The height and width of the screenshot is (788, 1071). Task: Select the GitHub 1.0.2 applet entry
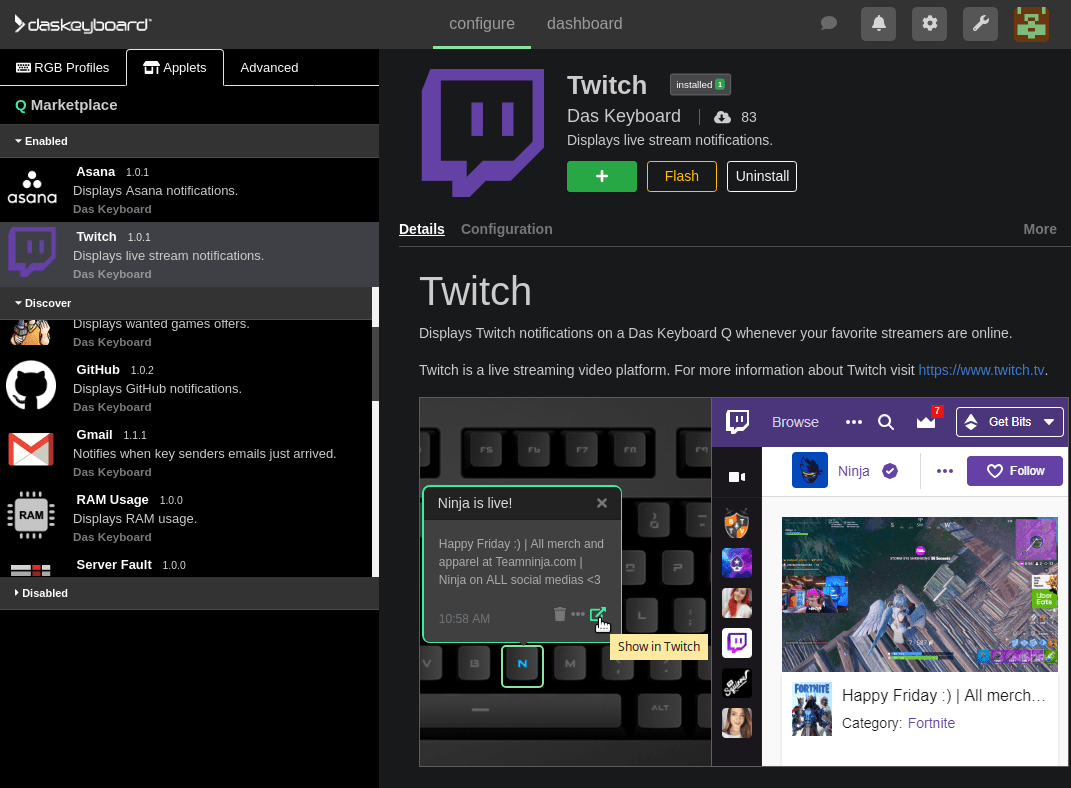click(186, 387)
